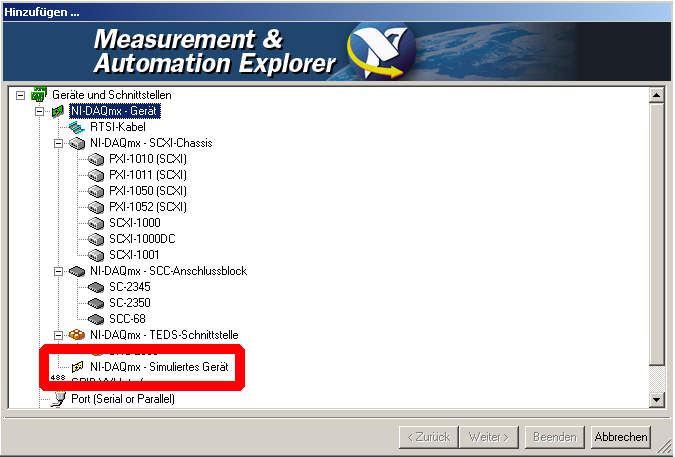Screen dimensions: 675x457
Task: Pick SCXI-1001 from the list
Action: pos(134,255)
